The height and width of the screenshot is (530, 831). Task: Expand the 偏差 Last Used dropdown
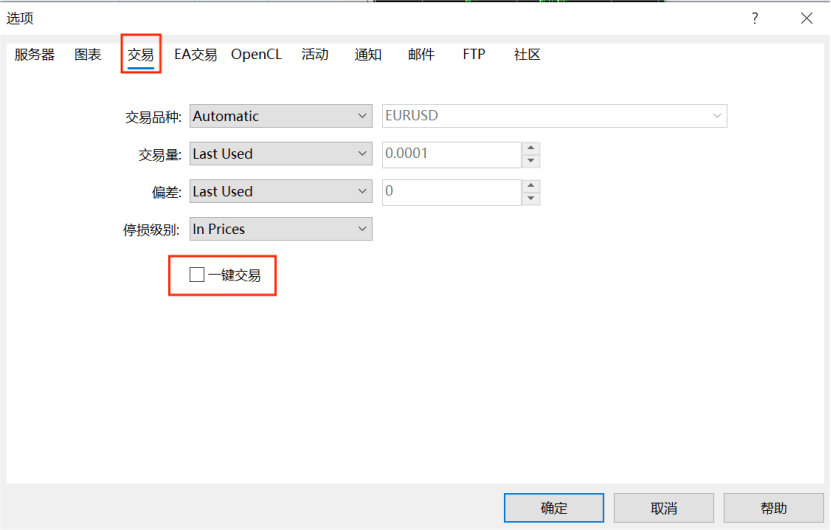281,191
